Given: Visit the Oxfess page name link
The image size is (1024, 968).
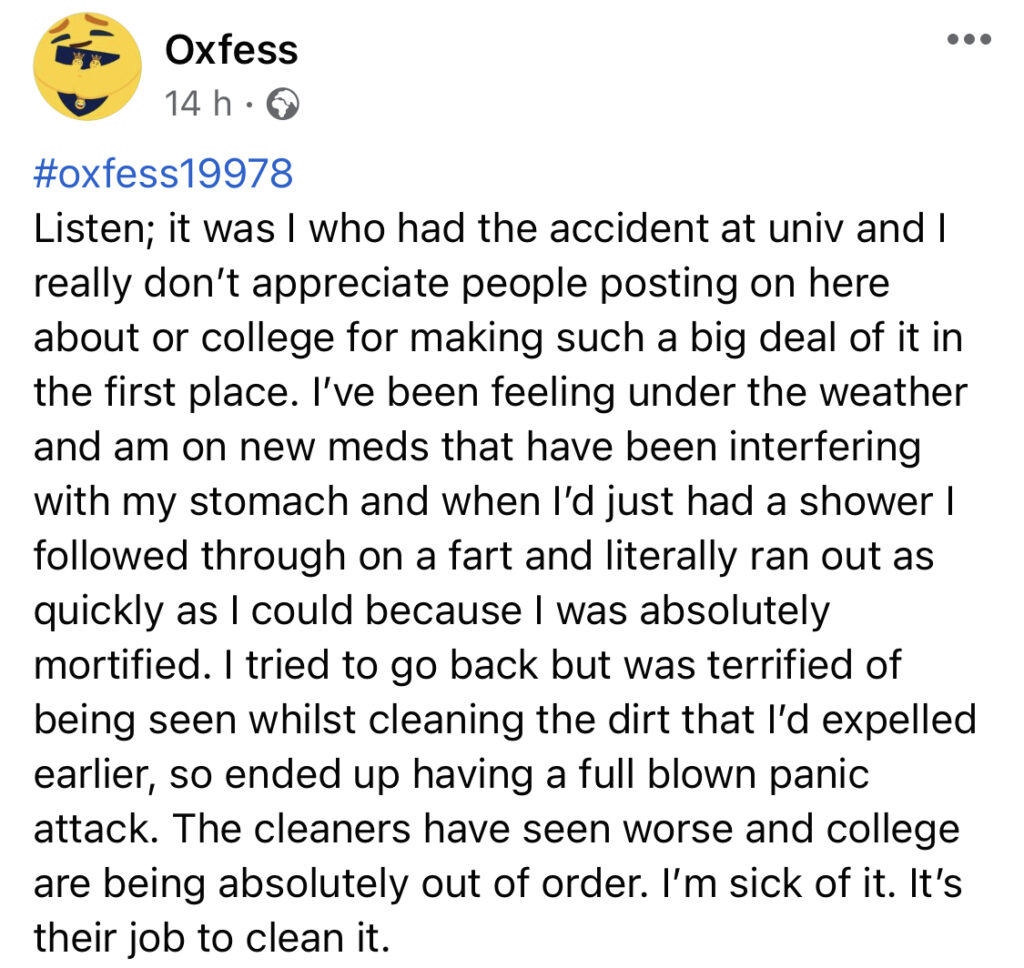Looking at the screenshot, I should [231, 50].
